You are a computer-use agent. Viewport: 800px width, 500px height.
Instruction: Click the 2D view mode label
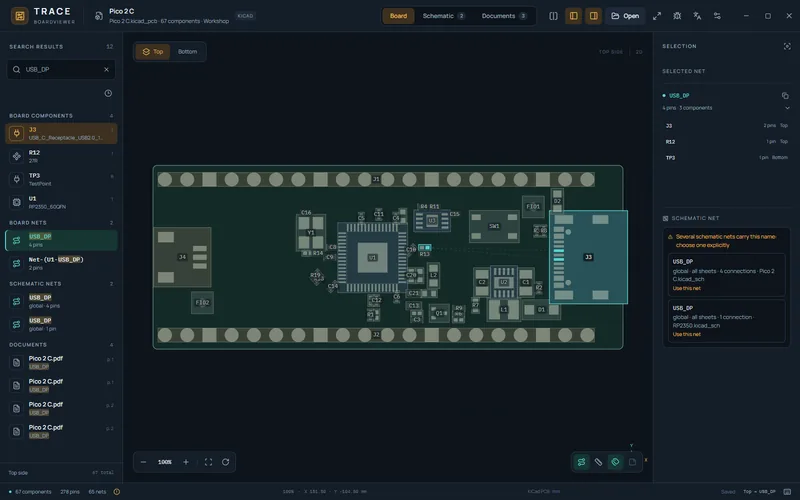tap(639, 52)
